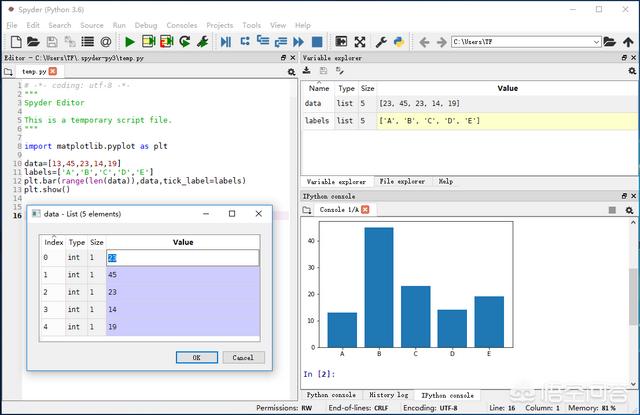The height and width of the screenshot is (415, 640).
Task: Close the Console 1/A tab
Action: (x=365, y=209)
